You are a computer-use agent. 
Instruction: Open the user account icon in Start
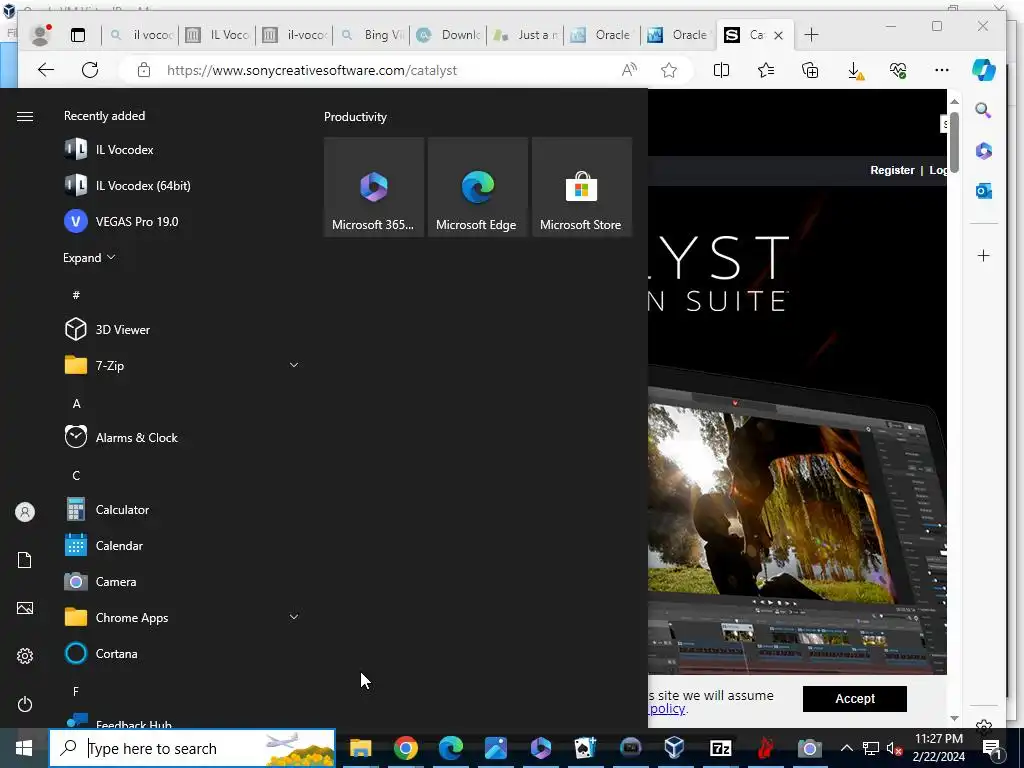point(25,512)
